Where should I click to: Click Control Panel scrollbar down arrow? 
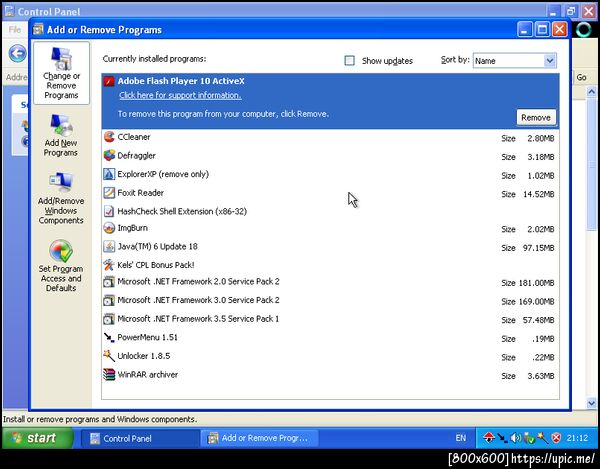point(592,403)
